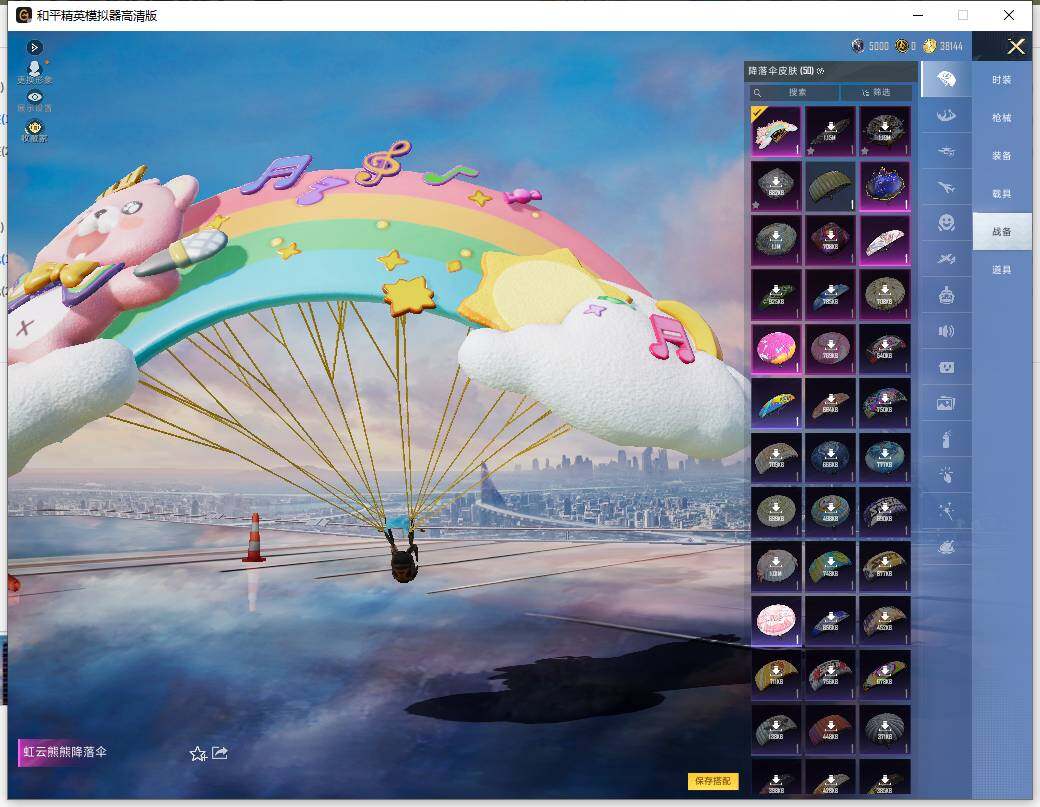Favorite the parachute with star icon
This screenshot has width=1040, height=807.
(x=198, y=753)
